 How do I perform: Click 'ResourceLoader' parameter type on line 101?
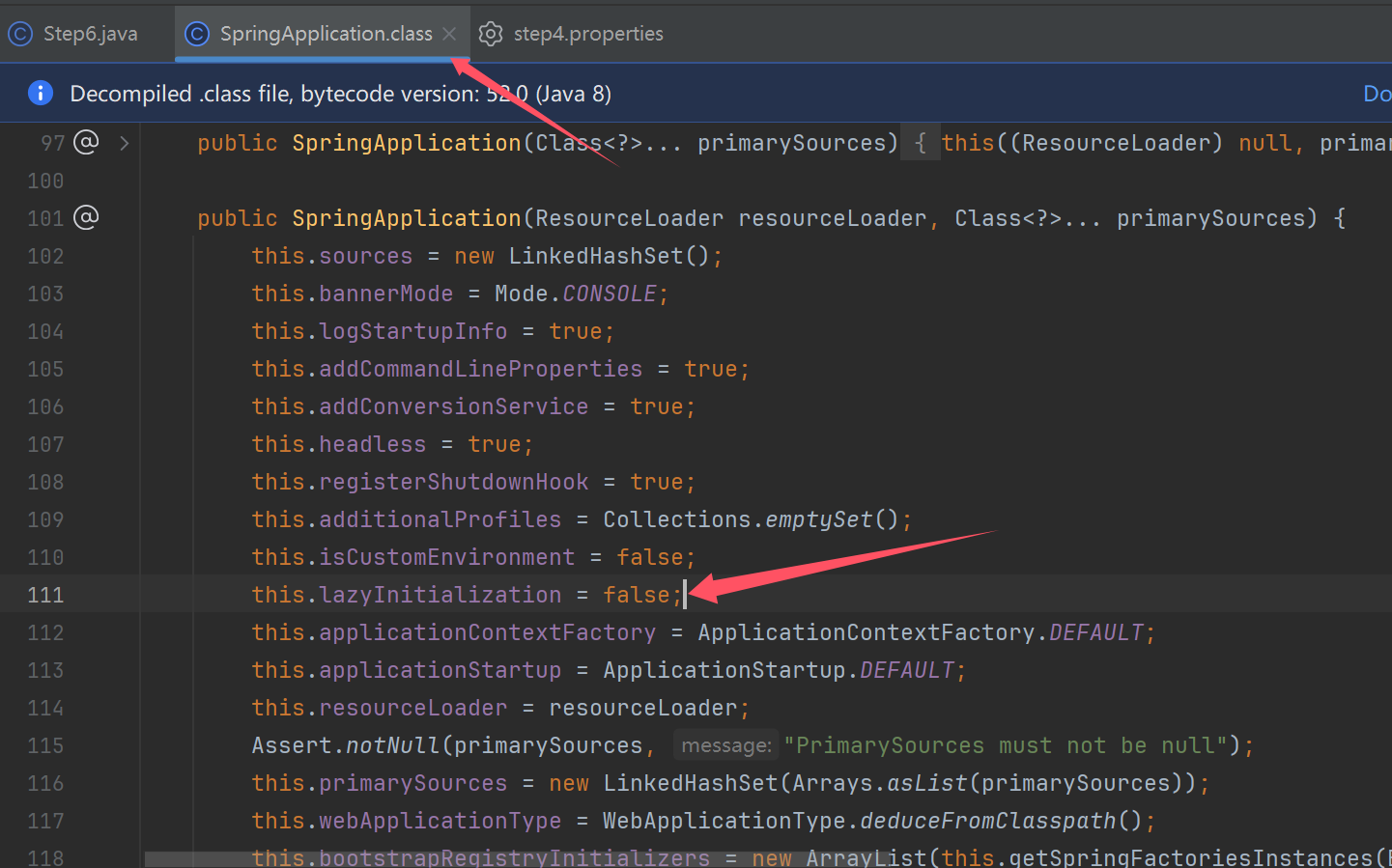pyautogui.click(x=629, y=218)
